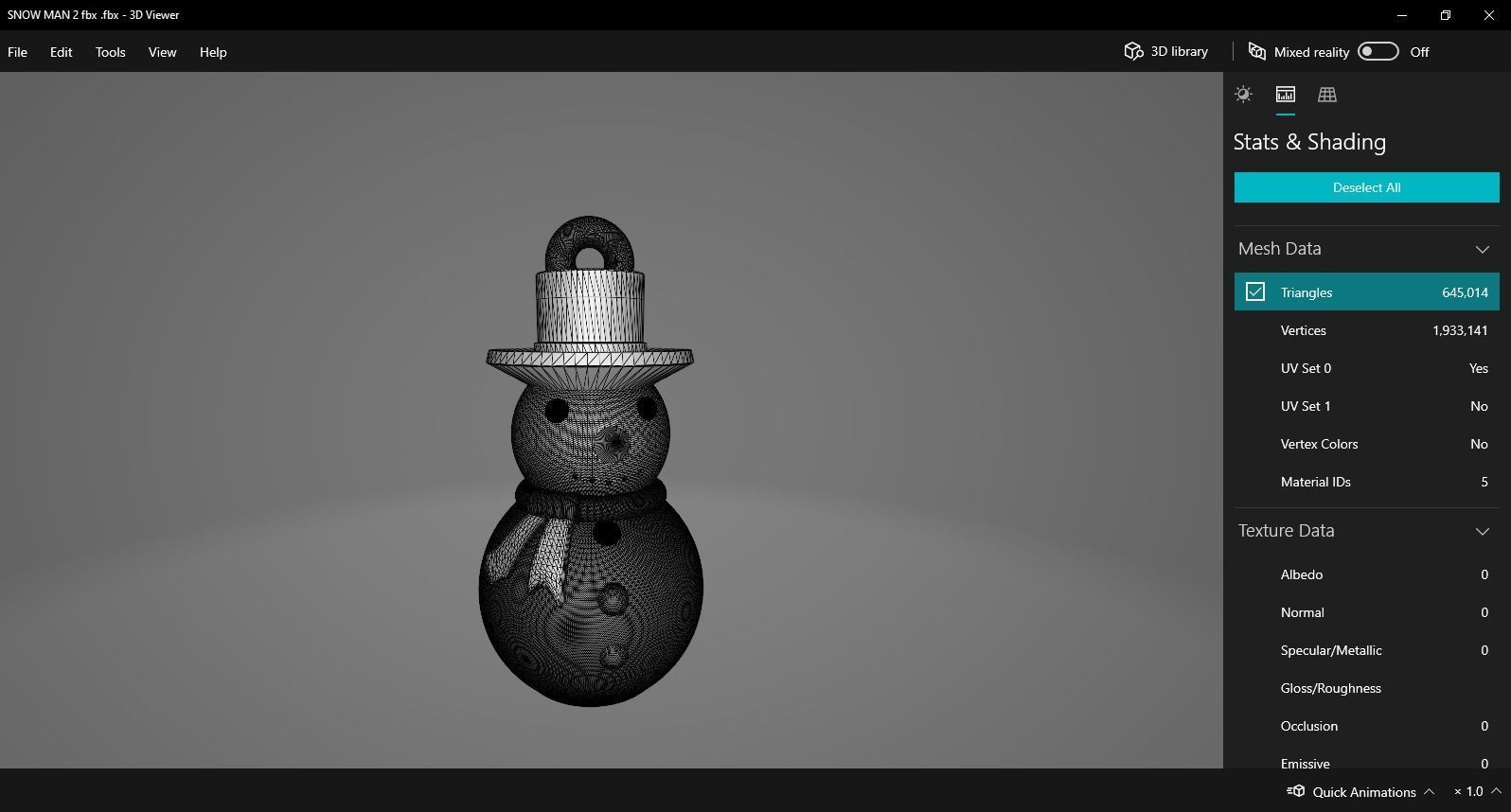This screenshot has width=1511, height=812.
Task: Collapse the Mesh Data section
Action: pyautogui.click(x=1482, y=249)
